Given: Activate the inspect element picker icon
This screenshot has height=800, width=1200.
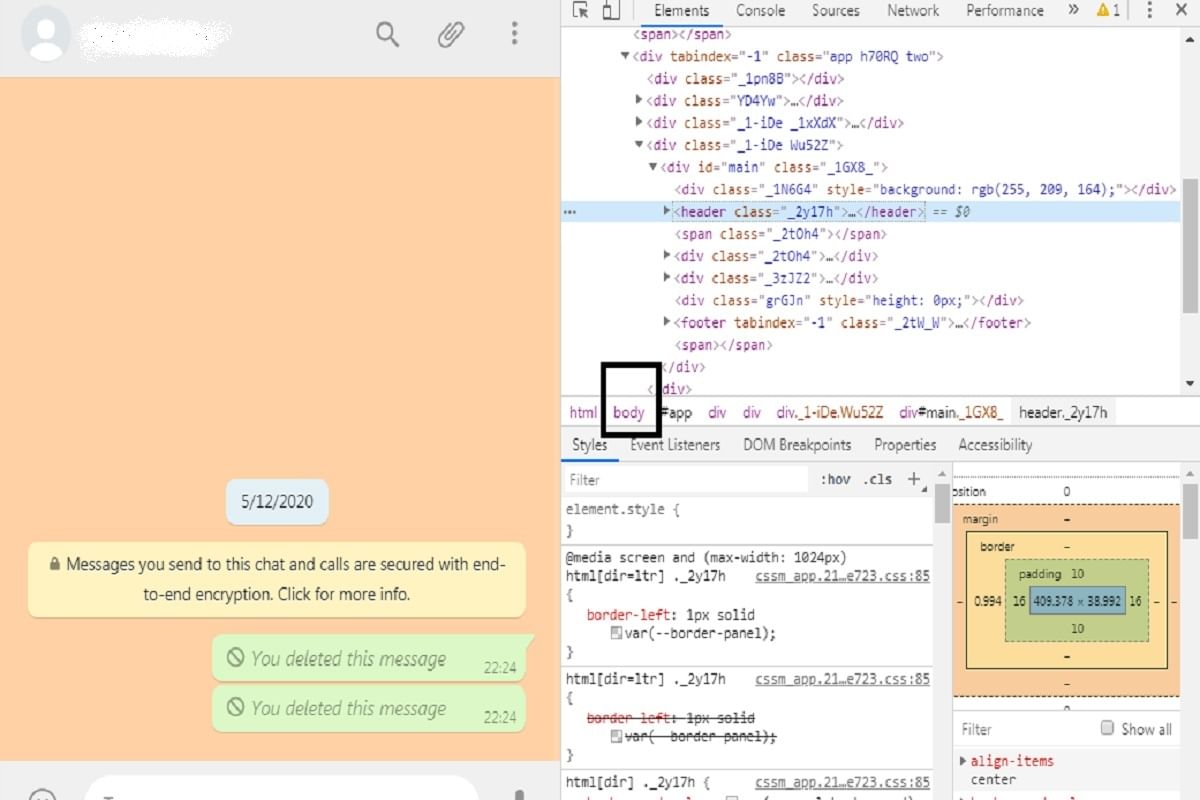Looking at the screenshot, I should pyautogui.click(x=581, y=11).
